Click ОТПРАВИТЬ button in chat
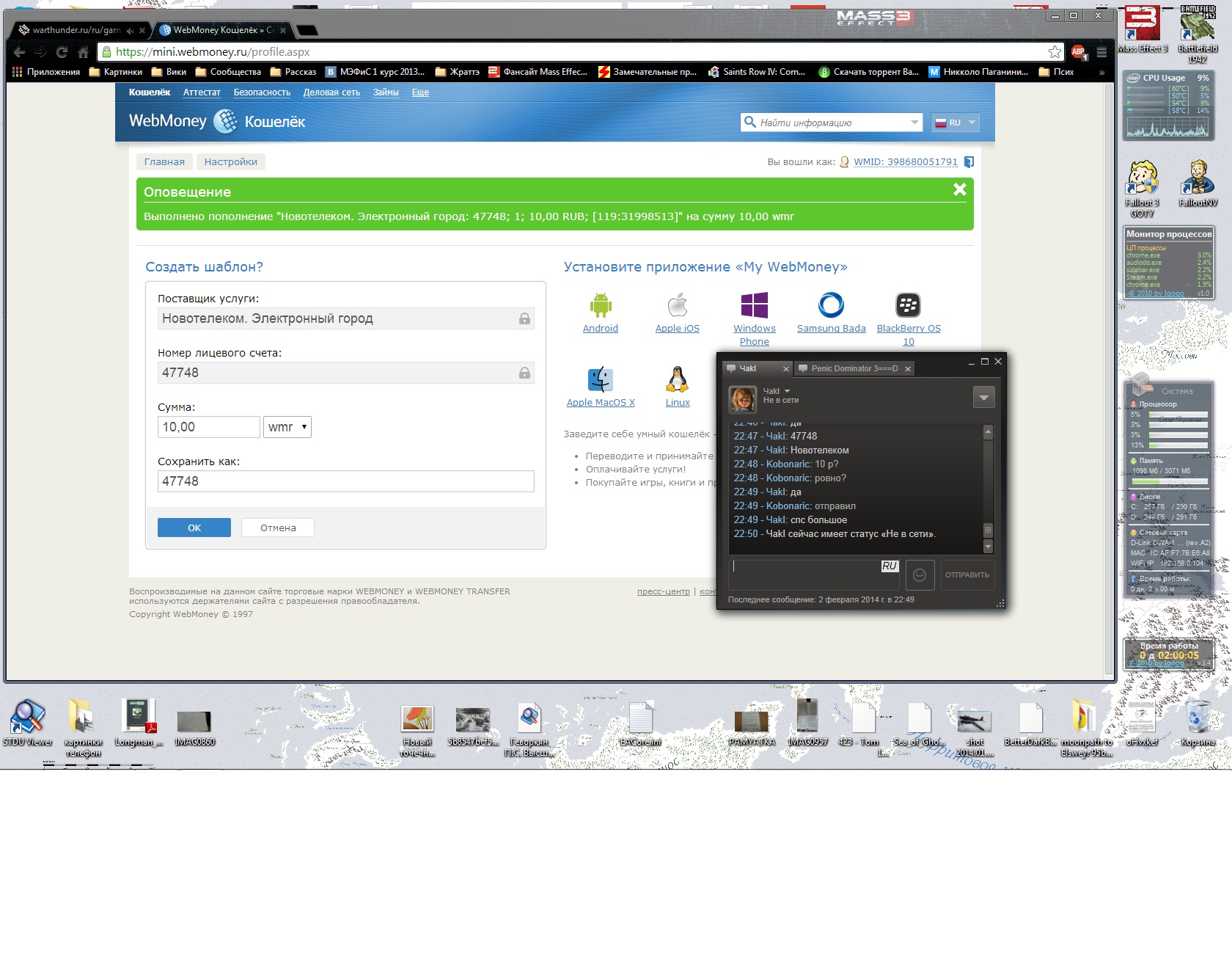This screenshot has width=1232, height=967. coord(967,574)
